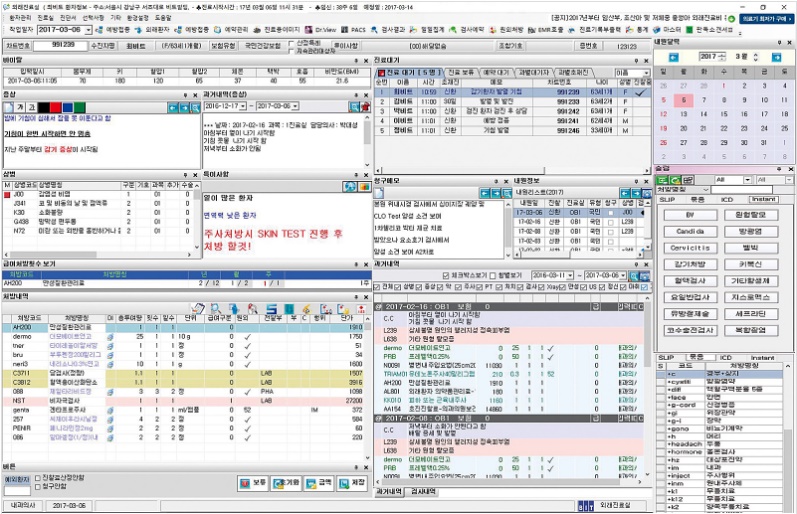Toggle 산정특례 checkbox
The image size is (797, 514).
[291, 43]
